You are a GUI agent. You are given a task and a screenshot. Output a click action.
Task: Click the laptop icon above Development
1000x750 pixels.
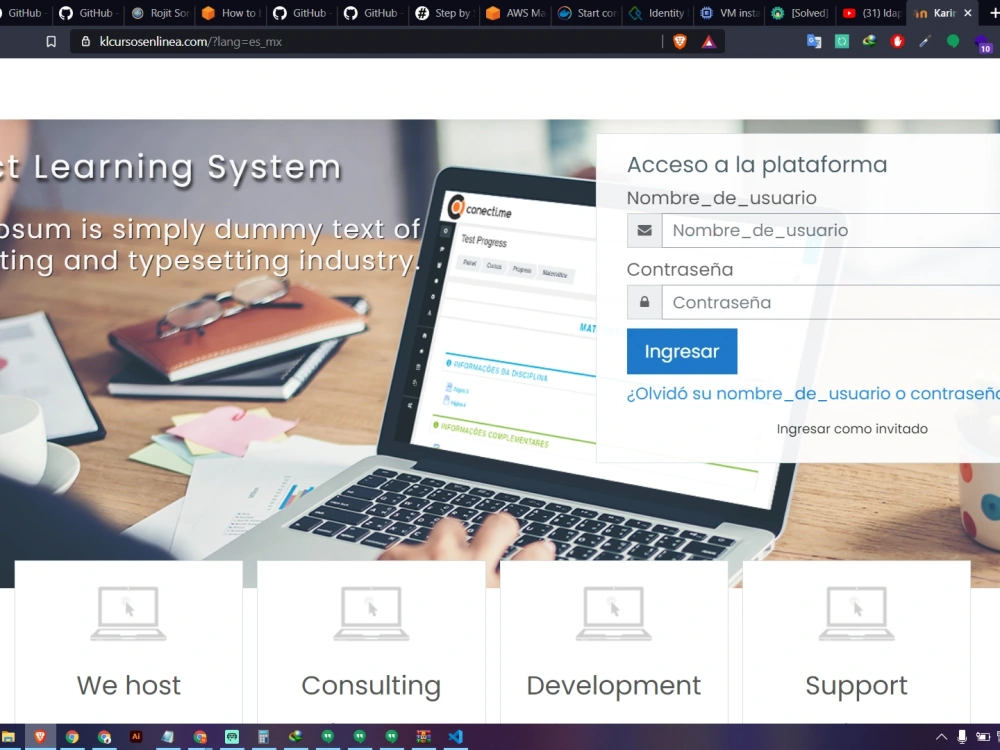click(614, 614)
